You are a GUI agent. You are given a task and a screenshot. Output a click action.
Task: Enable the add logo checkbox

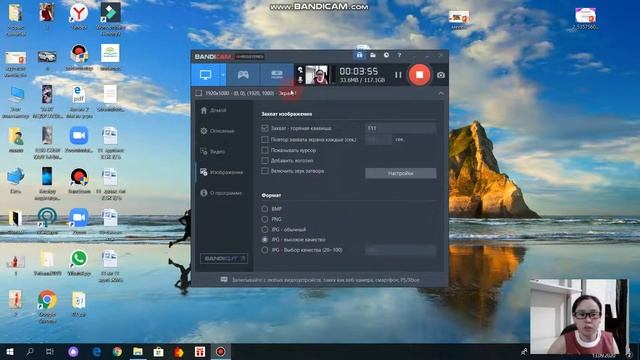point(265,160)
